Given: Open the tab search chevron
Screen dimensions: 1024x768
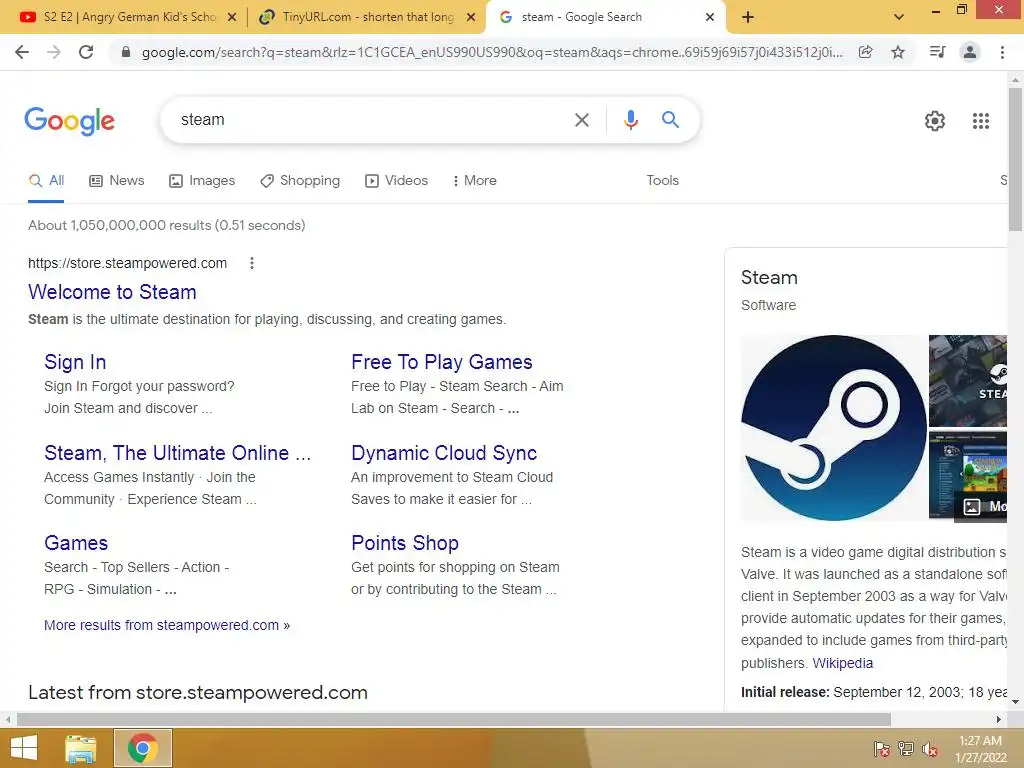Looking at the screenshot, I should pyautogui.click(x=899, y=17).
